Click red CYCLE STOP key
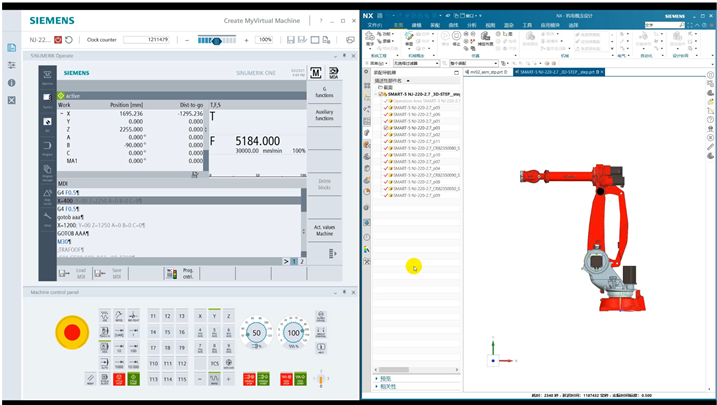This screenshot has width=717, height=405. coord(119,379)
